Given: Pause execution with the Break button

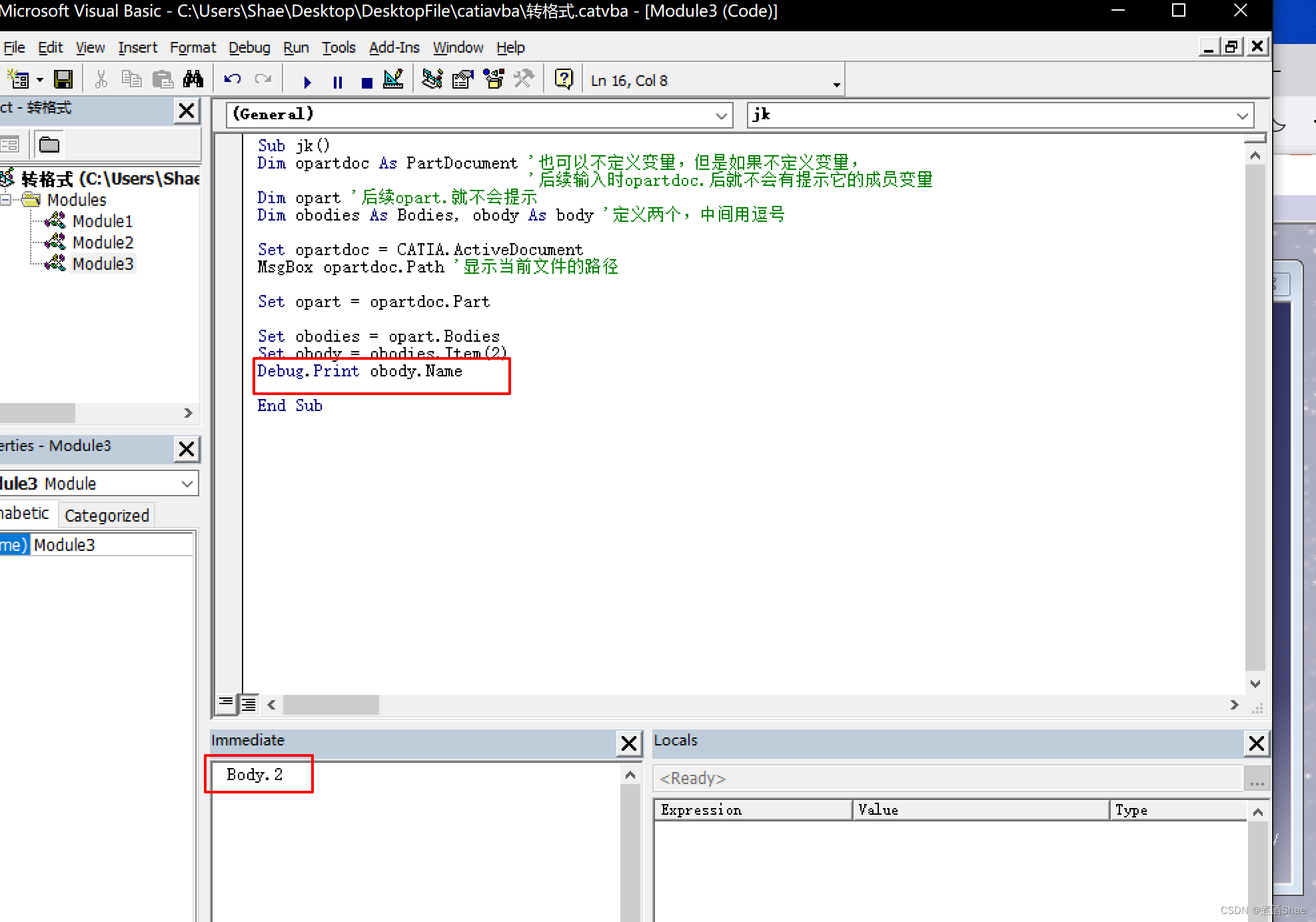Looking at the screenshot, I should (x=338, y=82).
